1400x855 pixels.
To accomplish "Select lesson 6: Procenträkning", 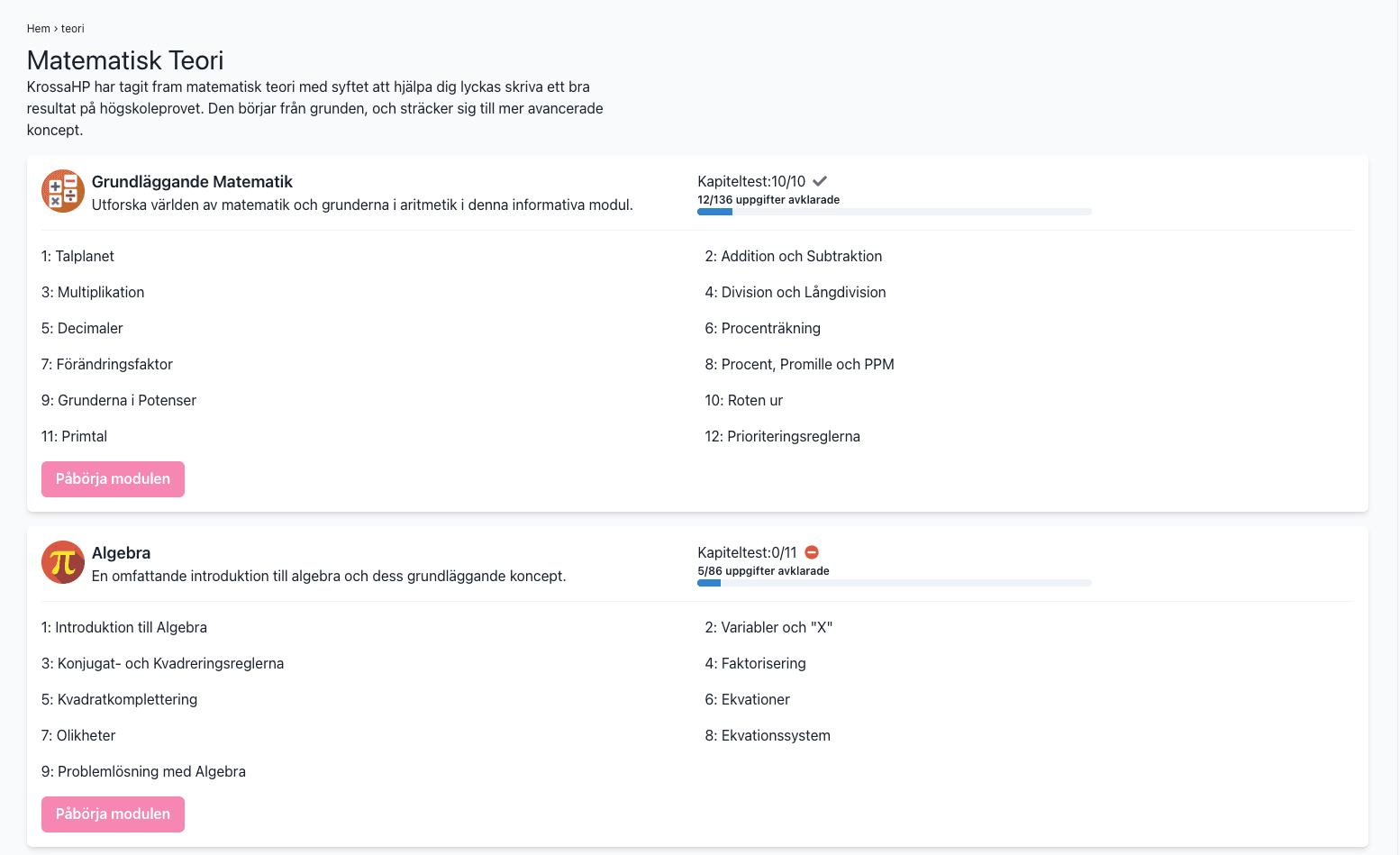I will pyautogui.click(x=762, y=329).
